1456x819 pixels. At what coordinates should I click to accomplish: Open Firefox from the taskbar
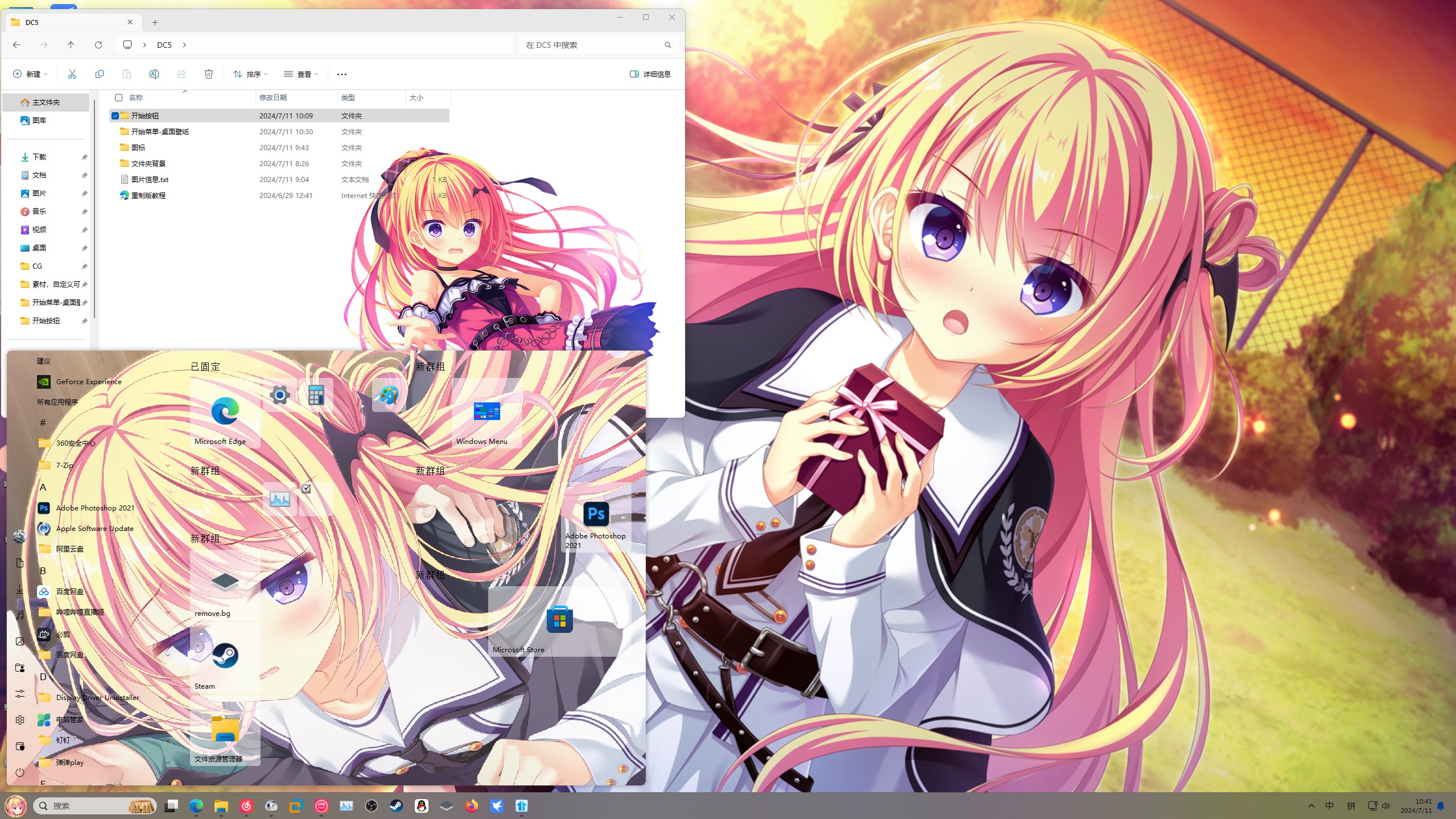472,806
